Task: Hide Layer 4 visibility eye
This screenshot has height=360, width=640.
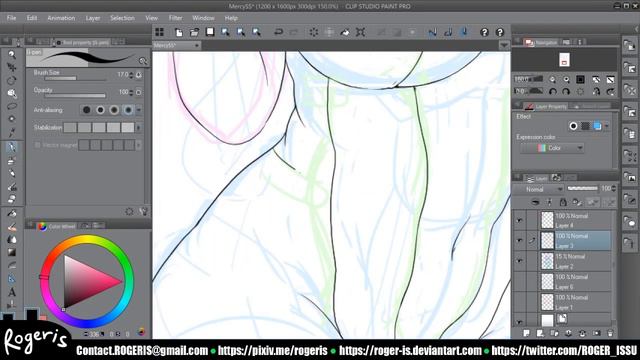Action: point(519,220)
